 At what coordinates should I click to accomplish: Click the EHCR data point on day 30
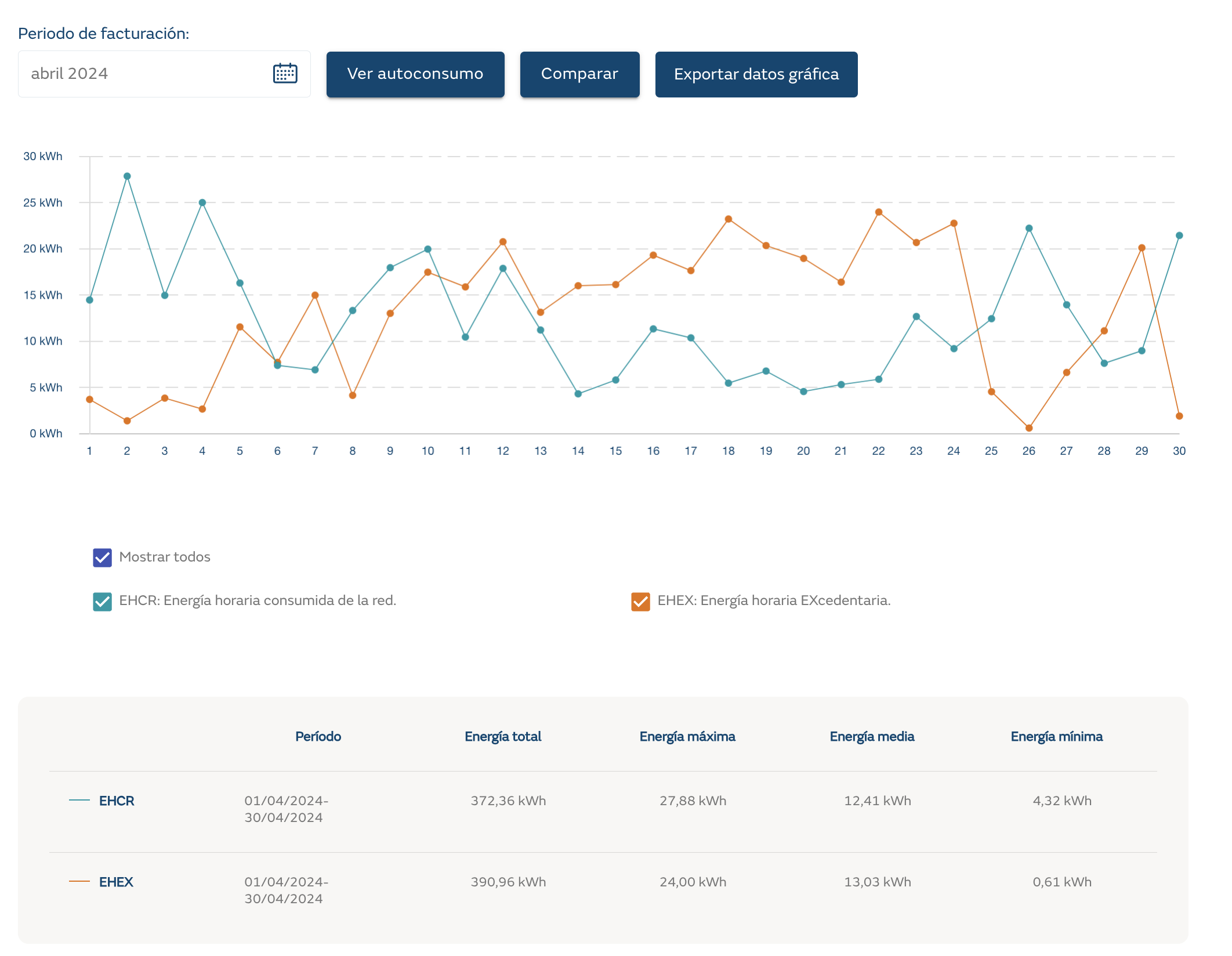click(x=1179, y=236)
